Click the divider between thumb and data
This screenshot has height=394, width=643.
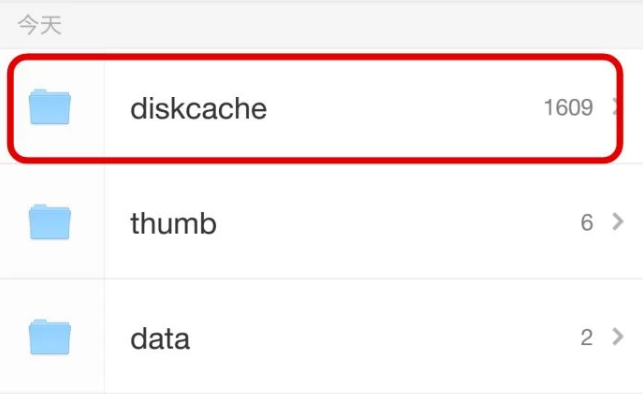[x=322, y=278]
